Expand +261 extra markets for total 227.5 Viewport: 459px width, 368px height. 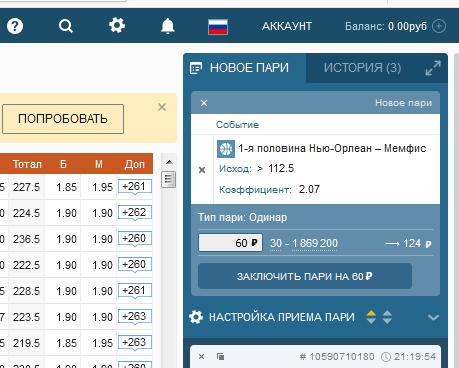[135, 186]
